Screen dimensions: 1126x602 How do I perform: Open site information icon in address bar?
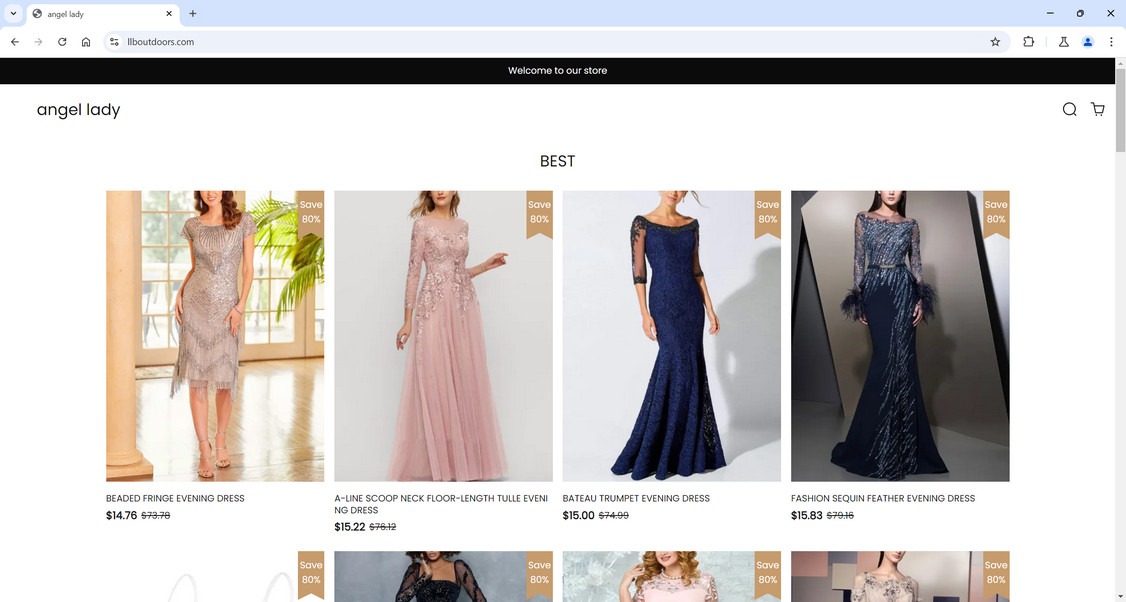114,42
